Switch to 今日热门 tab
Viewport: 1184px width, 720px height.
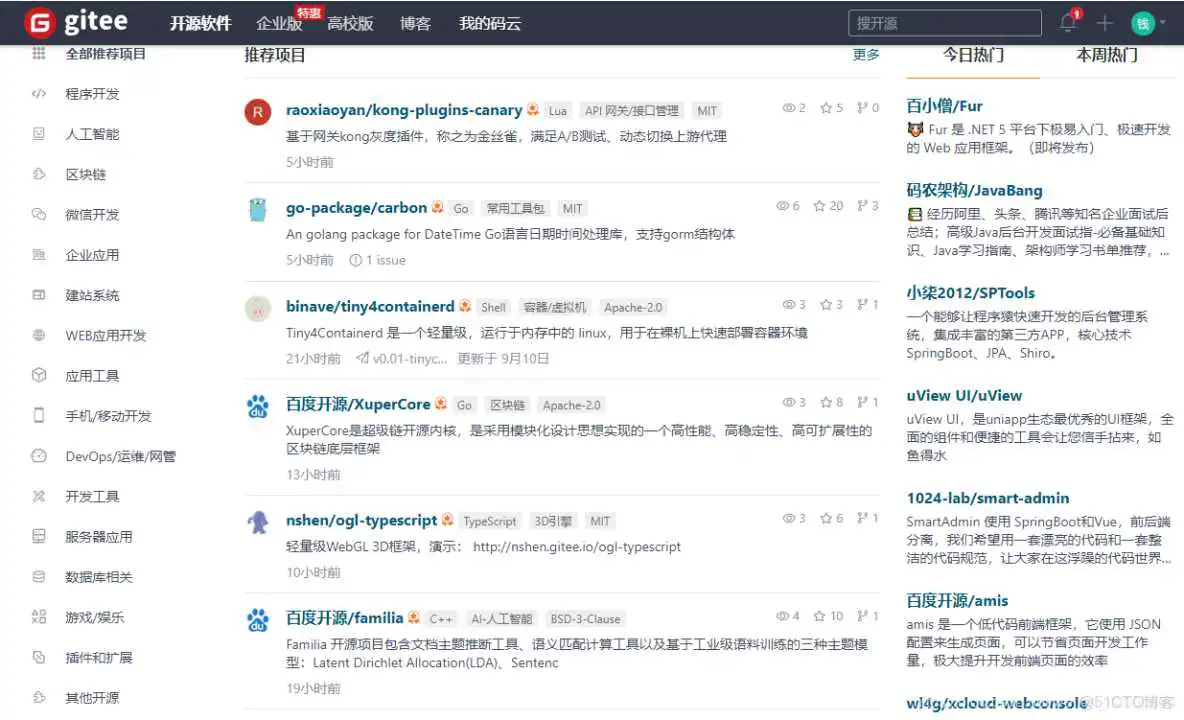(973, 55)
